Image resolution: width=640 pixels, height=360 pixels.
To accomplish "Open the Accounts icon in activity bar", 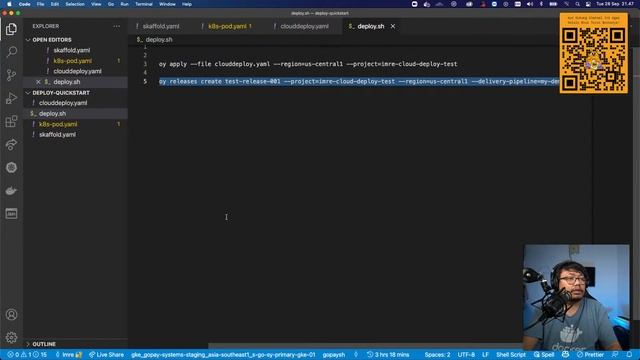I will click(x=11, y=315).
